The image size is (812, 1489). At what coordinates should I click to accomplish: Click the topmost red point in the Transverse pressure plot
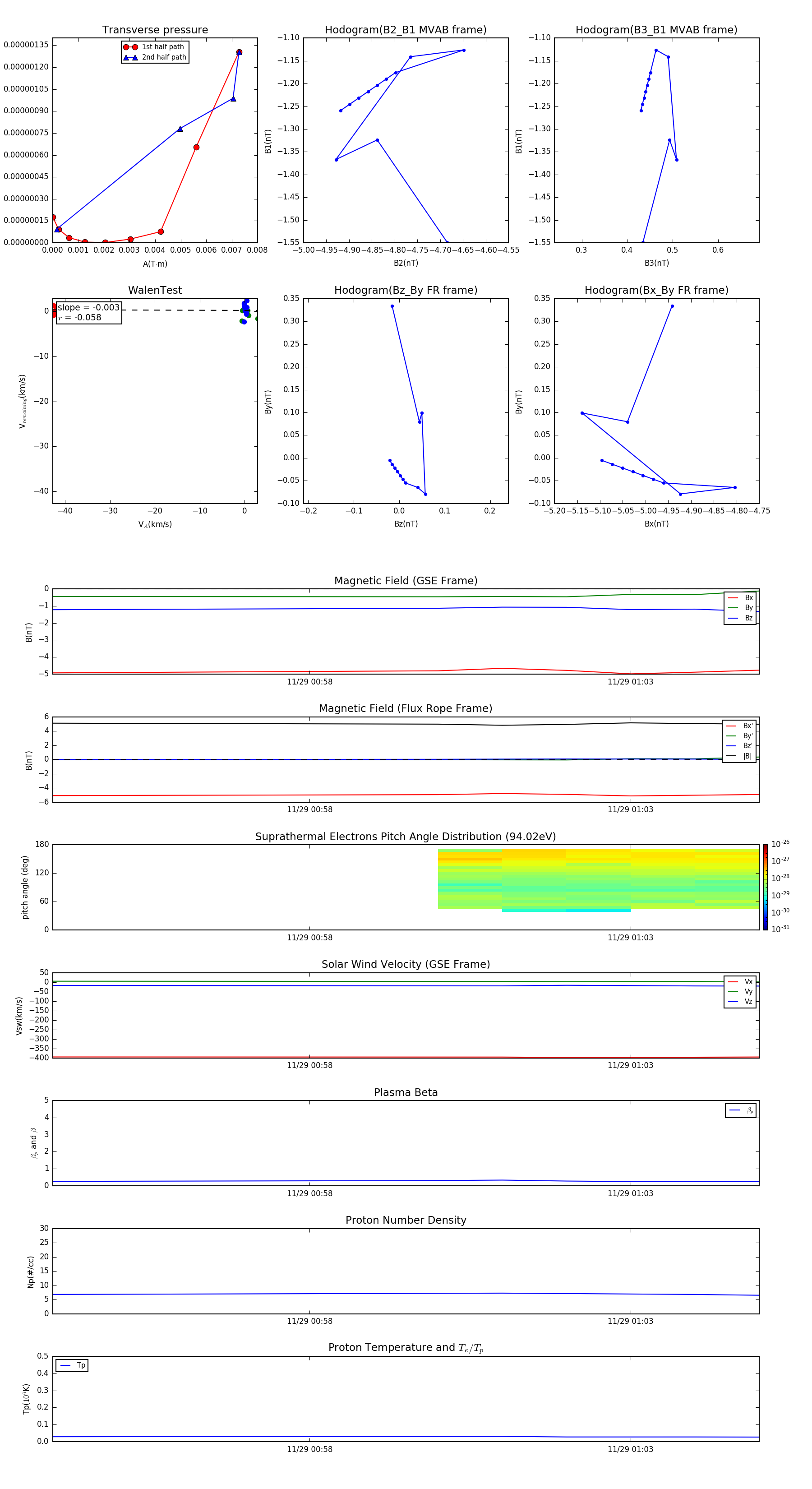(239, 52)
